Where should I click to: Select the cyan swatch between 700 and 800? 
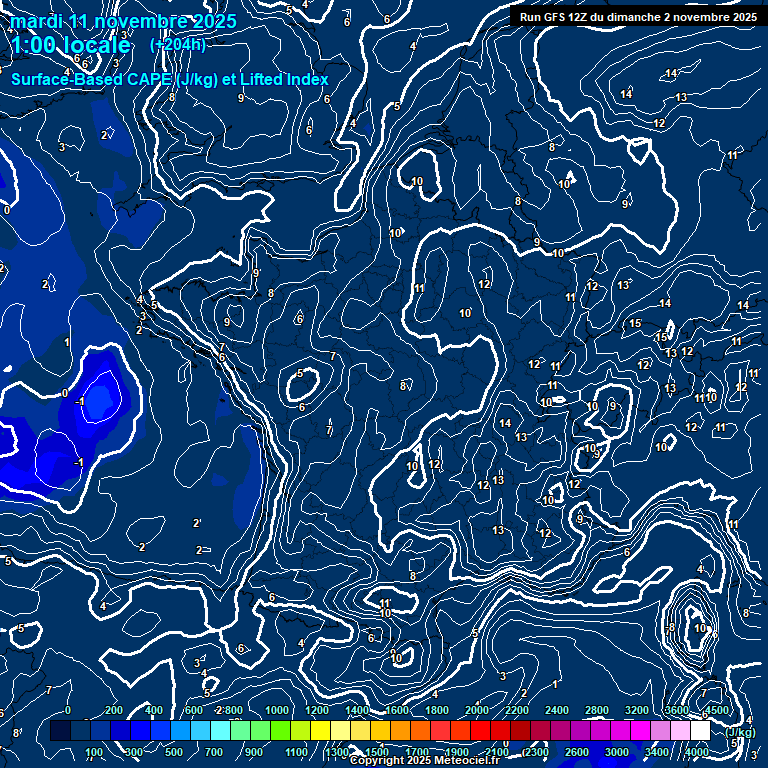pyautogui.click(x=220, y=730)
